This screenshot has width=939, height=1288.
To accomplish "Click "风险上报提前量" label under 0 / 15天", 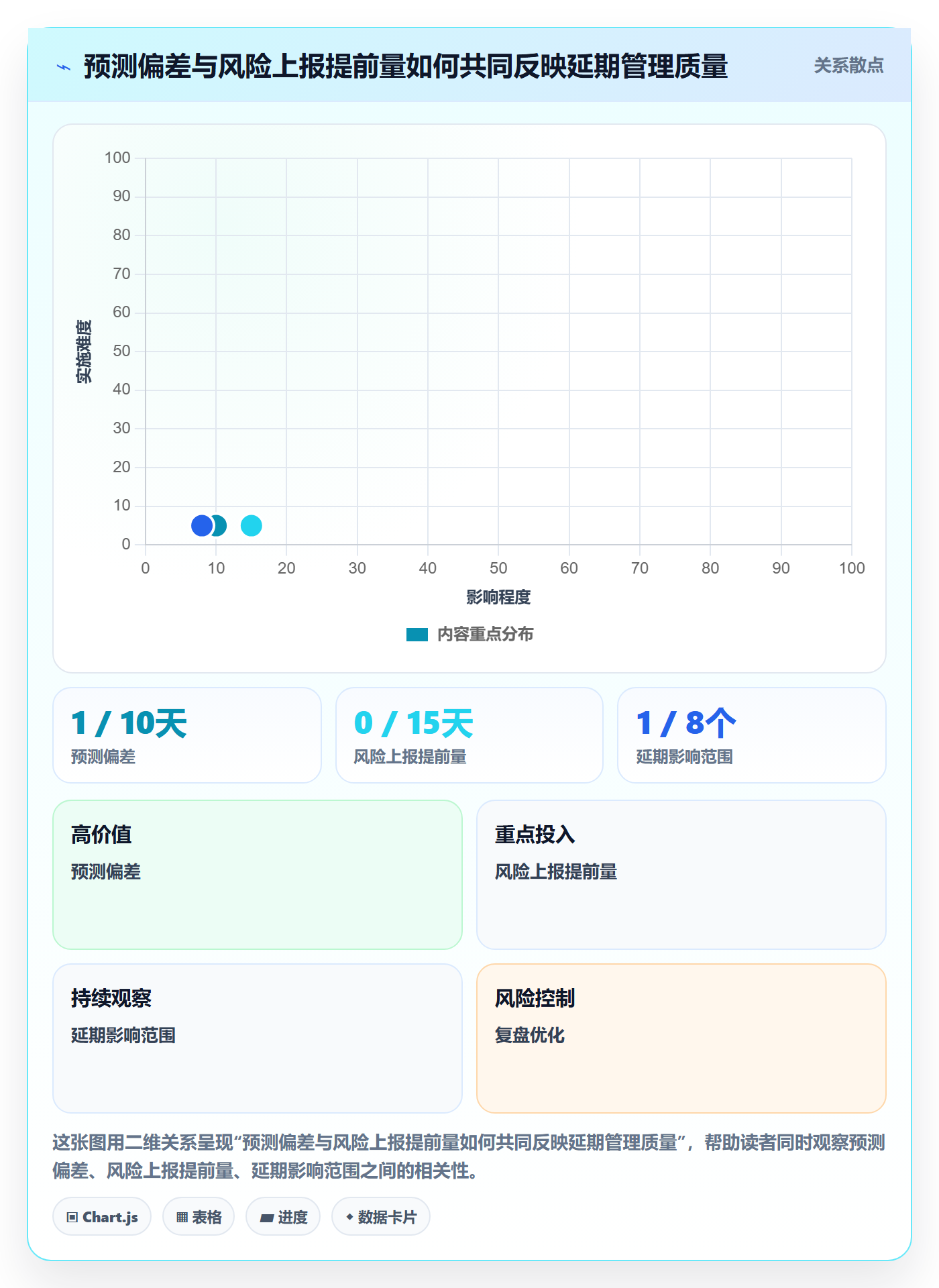I will pos(410,757).
